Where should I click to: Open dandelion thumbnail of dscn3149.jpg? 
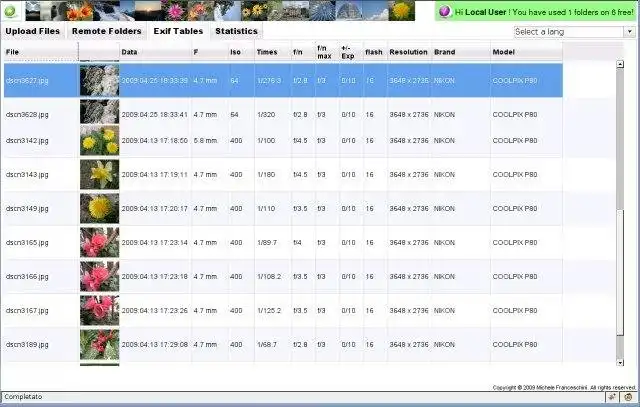point(100,208)
